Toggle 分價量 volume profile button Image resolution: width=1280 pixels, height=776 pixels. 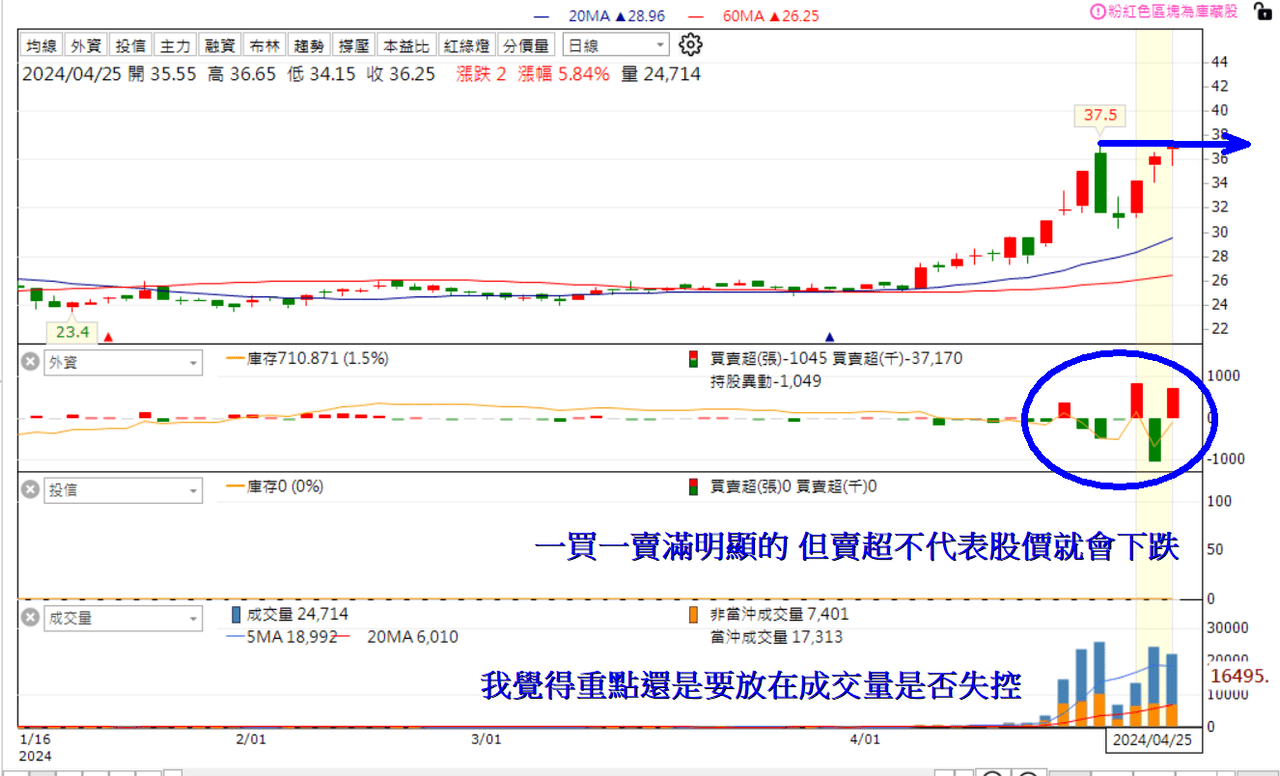(x=526, y=45)
